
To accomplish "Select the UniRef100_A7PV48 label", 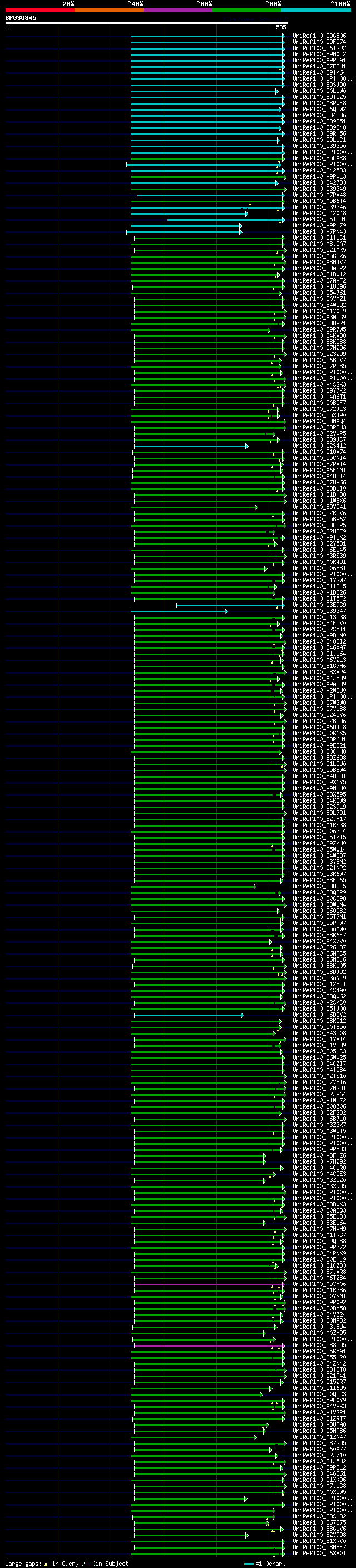I will coord(319,195).
